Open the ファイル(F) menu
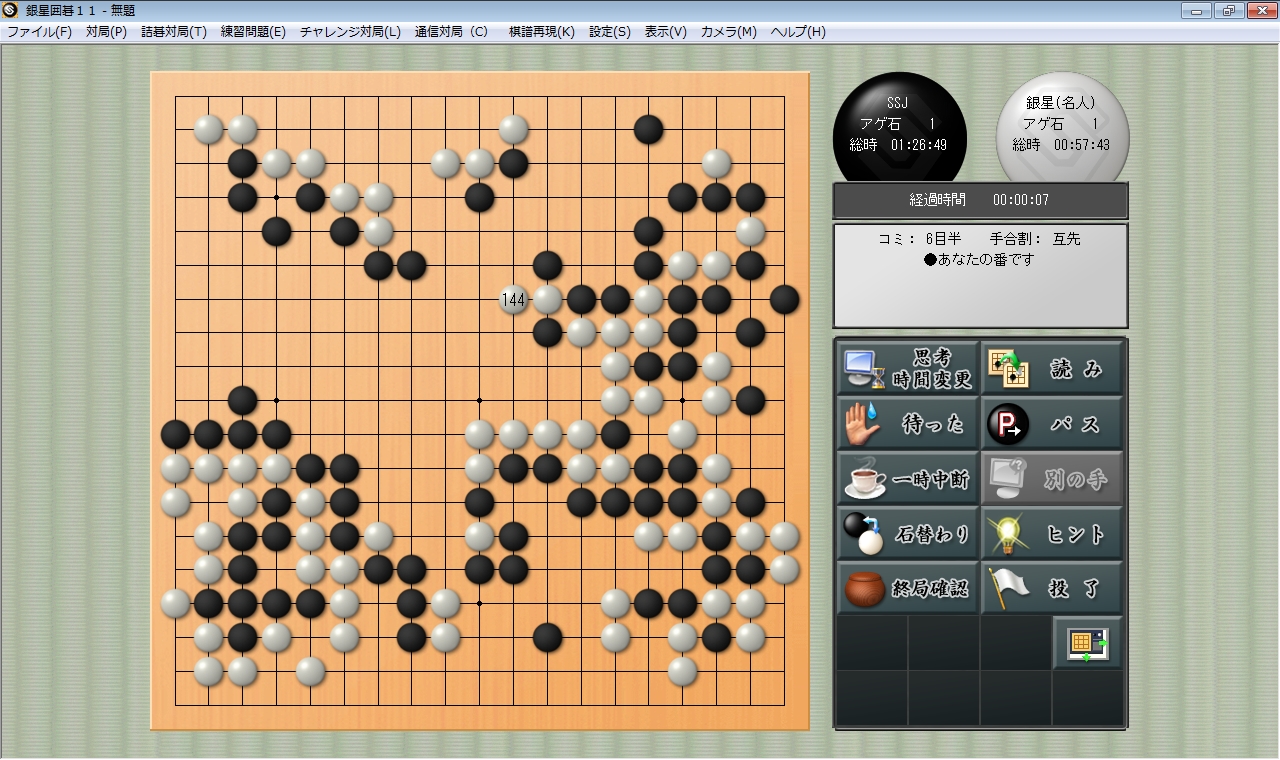1280x760 pixels. click(x=40, y=31)
